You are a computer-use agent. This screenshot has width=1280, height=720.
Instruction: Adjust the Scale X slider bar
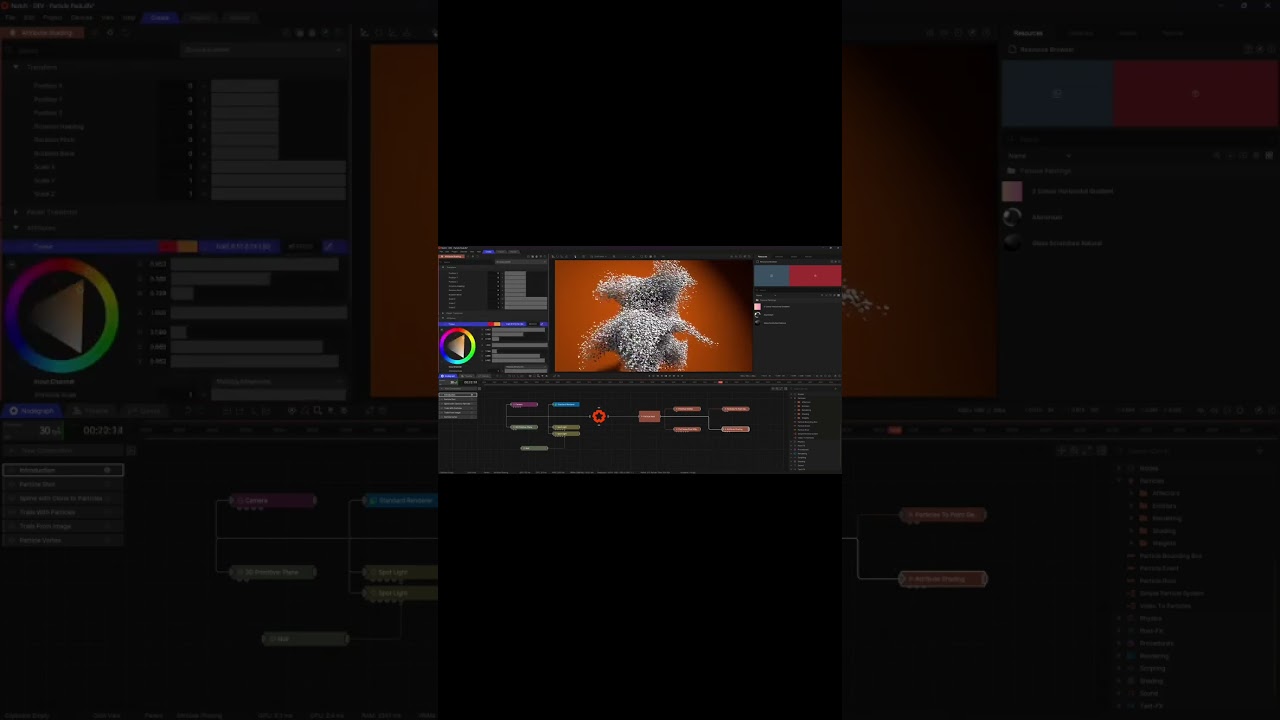point(278,167)
